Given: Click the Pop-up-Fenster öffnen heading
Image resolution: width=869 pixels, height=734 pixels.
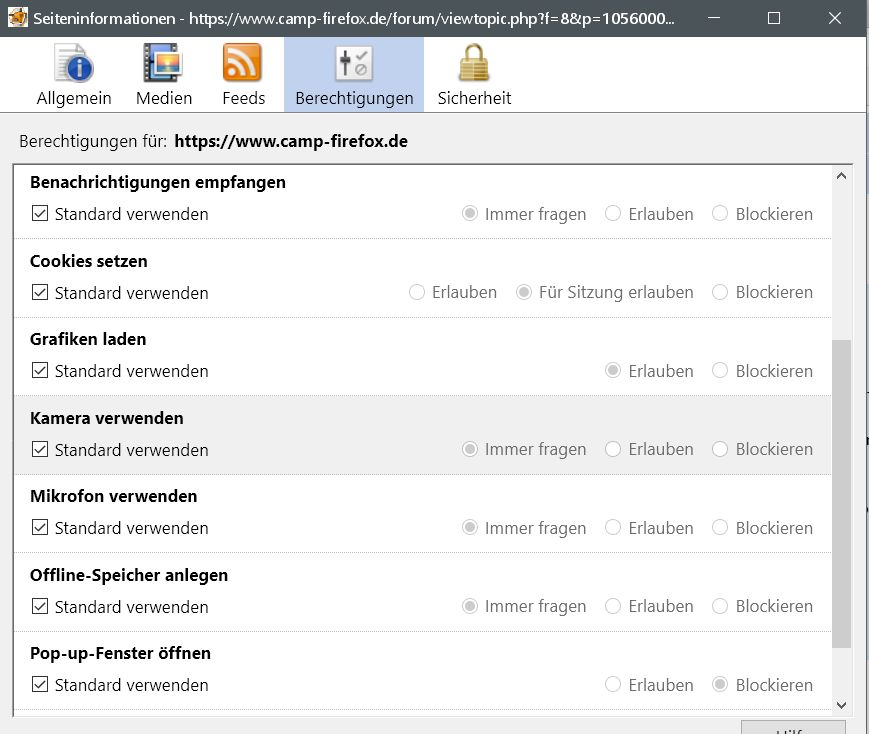Looking at the screenshot, I should pyautogui.click(x=120, y=654).
